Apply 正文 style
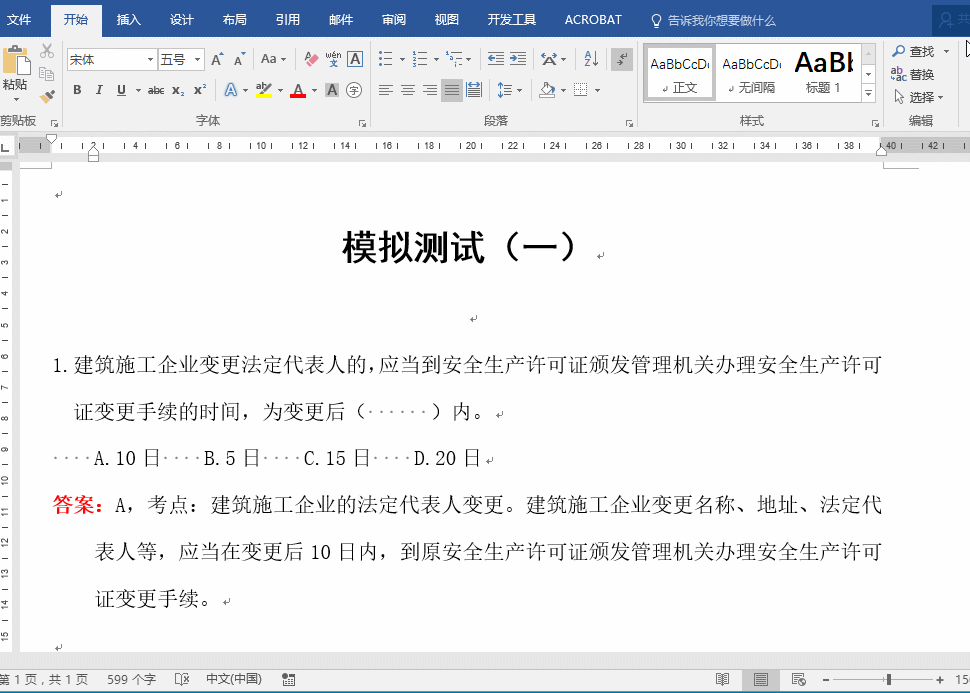970x693 pixels. coord(680,72)
